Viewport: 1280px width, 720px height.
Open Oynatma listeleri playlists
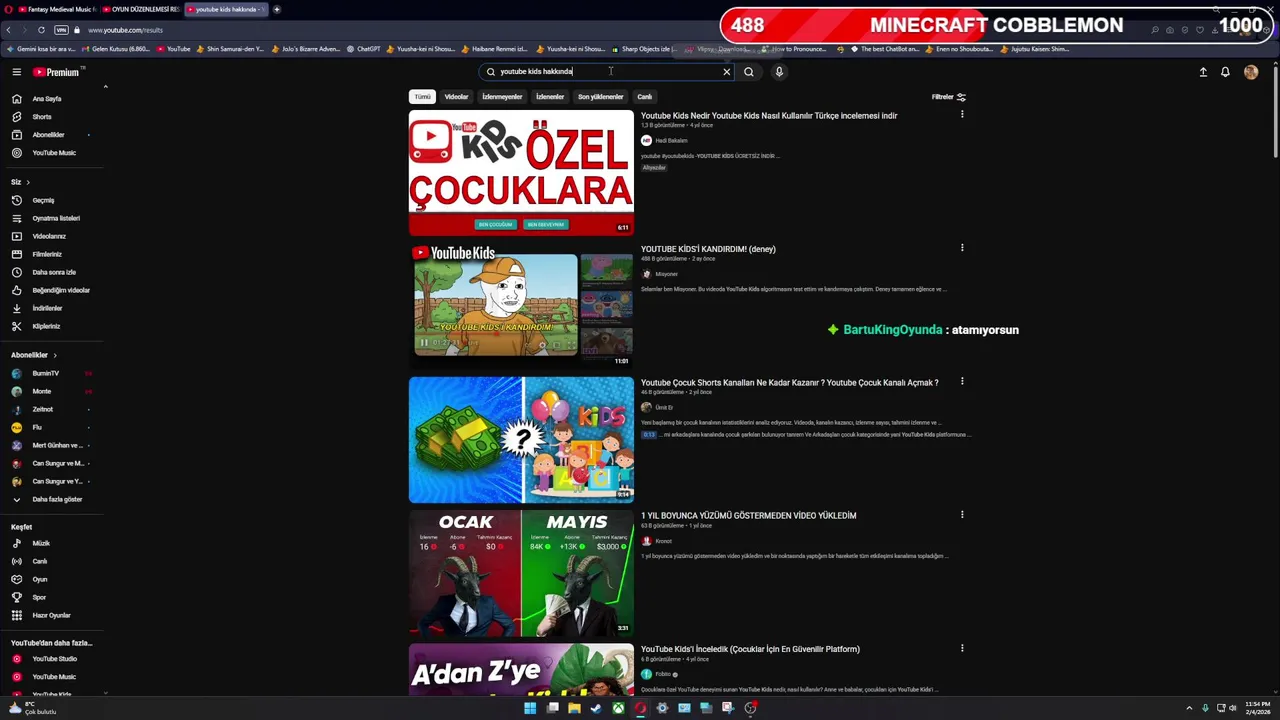(56, 218)
